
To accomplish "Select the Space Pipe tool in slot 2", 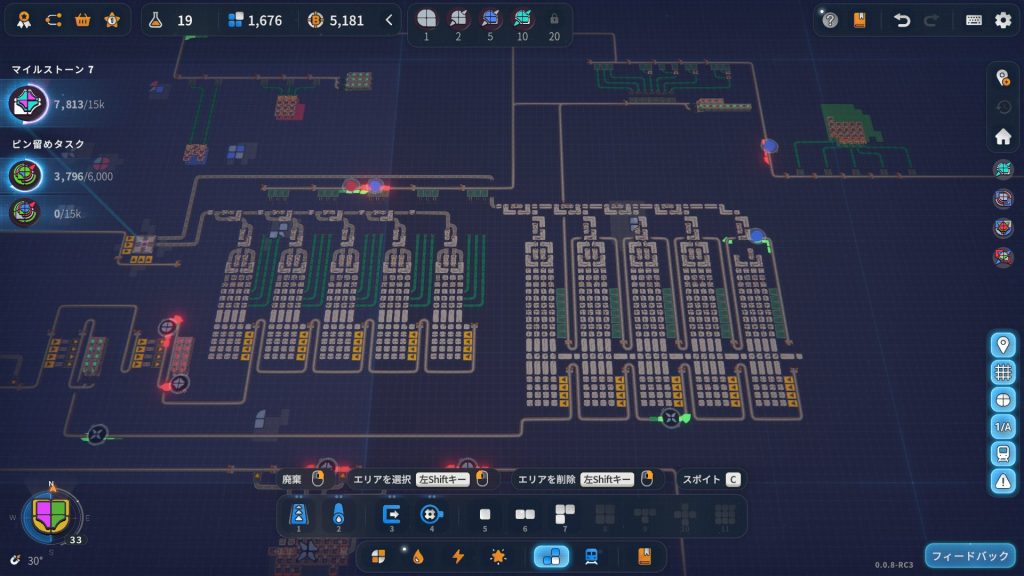I will point(338,516).
